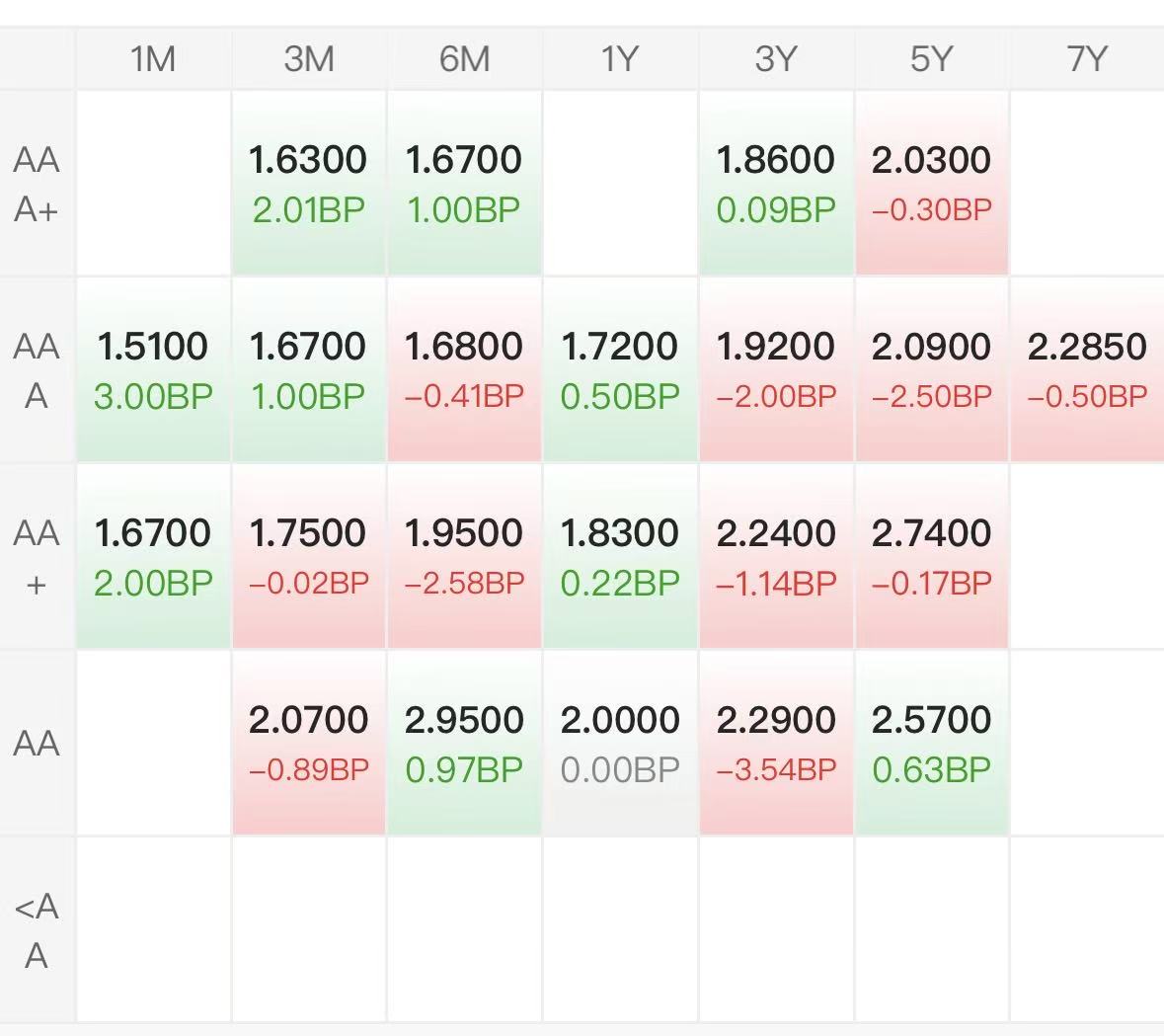Select the AA+ 5Y cell showing 2.7400
1164x1036 pixels.
coord(931,557)
